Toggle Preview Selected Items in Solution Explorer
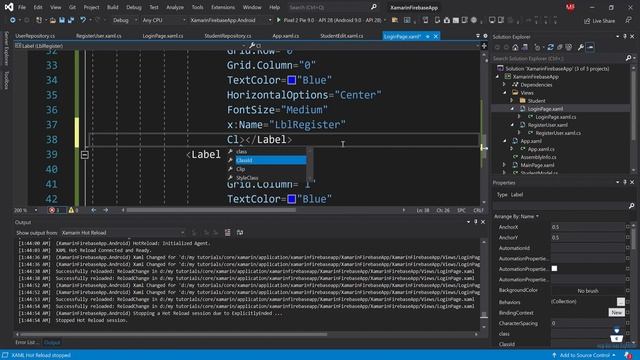Image resolution: width=640 pixels, height=360 pixels. pyautogui.click(x=590, y=47)
